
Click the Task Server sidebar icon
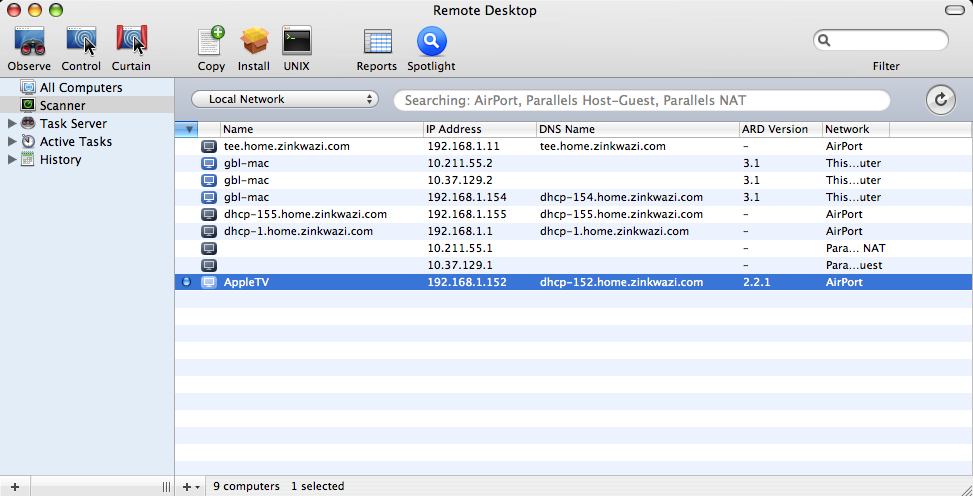point(28,123)
